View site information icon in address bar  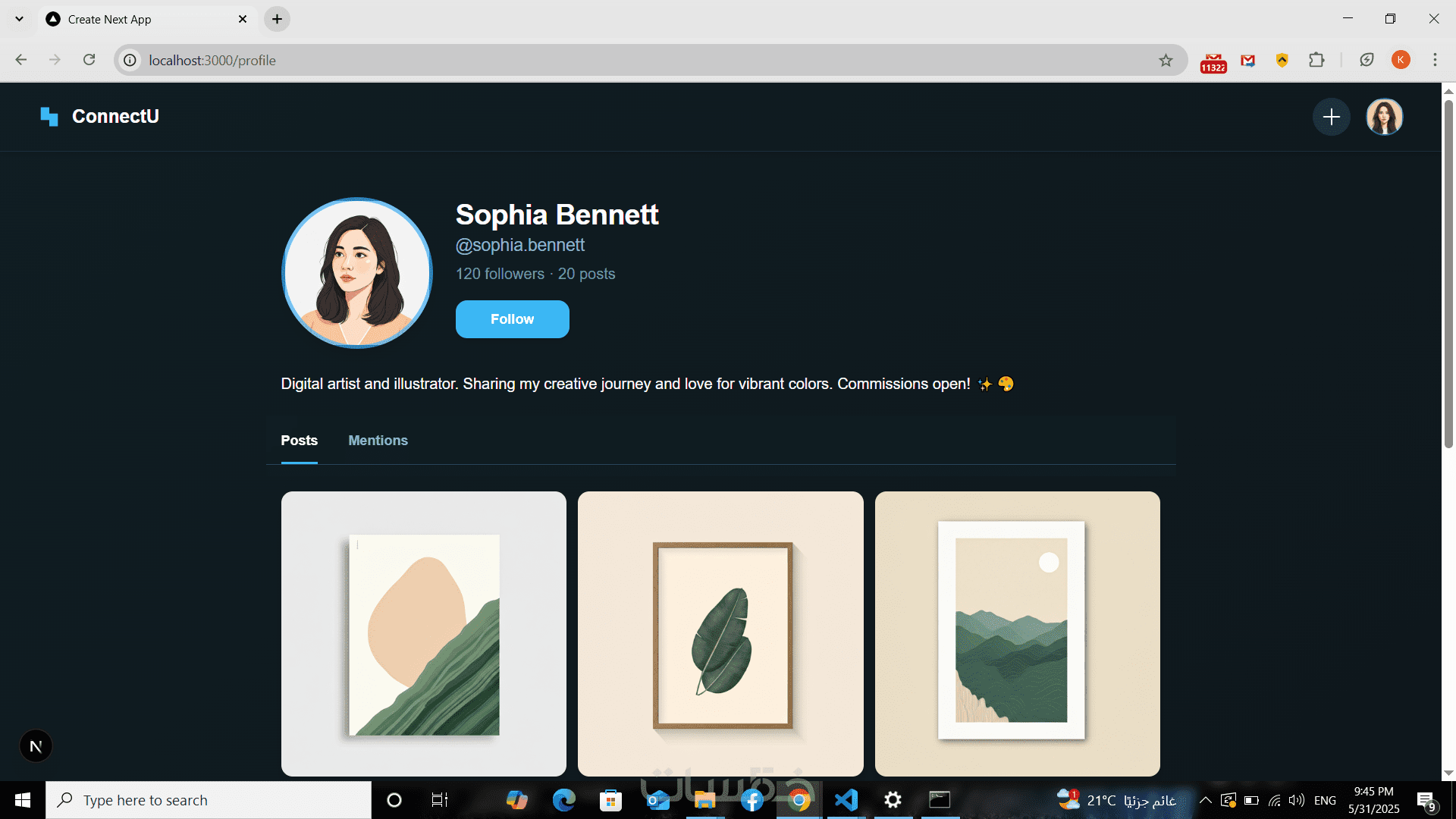(130, 61)
